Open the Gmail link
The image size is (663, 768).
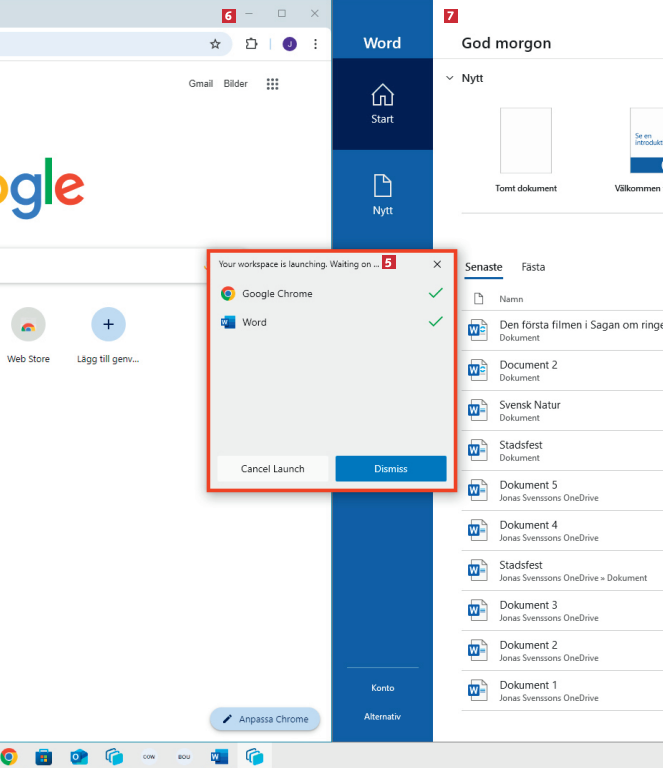click(200, 84)
